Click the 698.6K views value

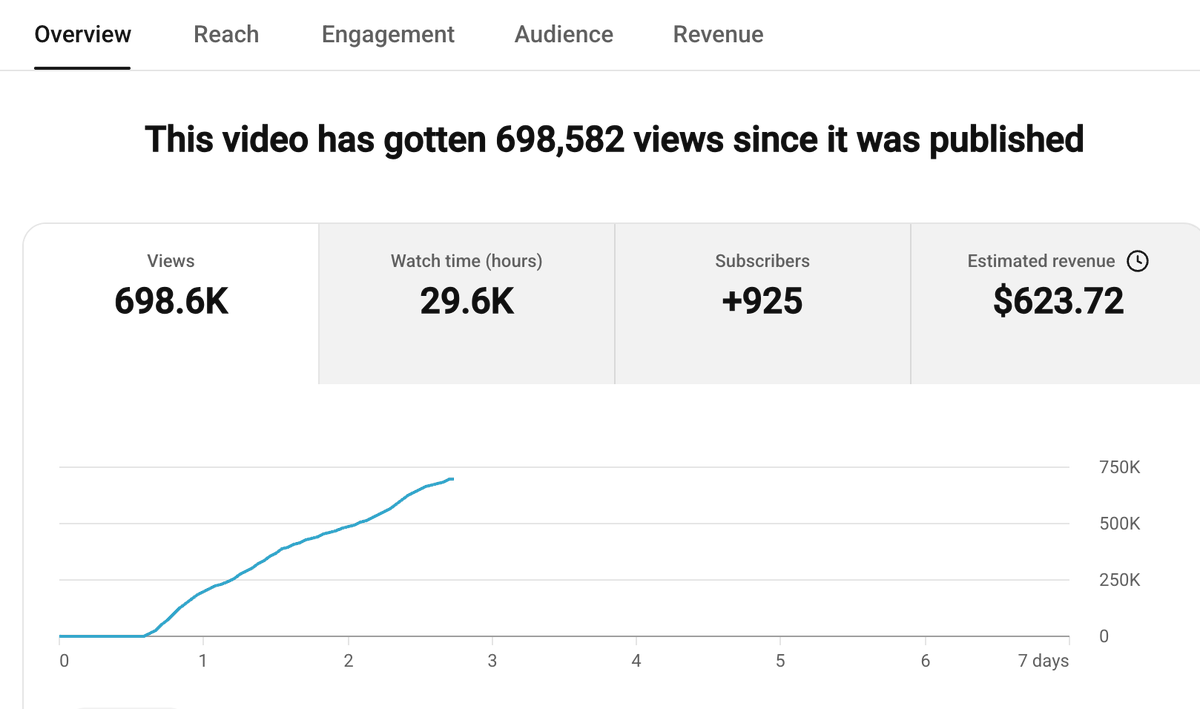pos(171,300)
